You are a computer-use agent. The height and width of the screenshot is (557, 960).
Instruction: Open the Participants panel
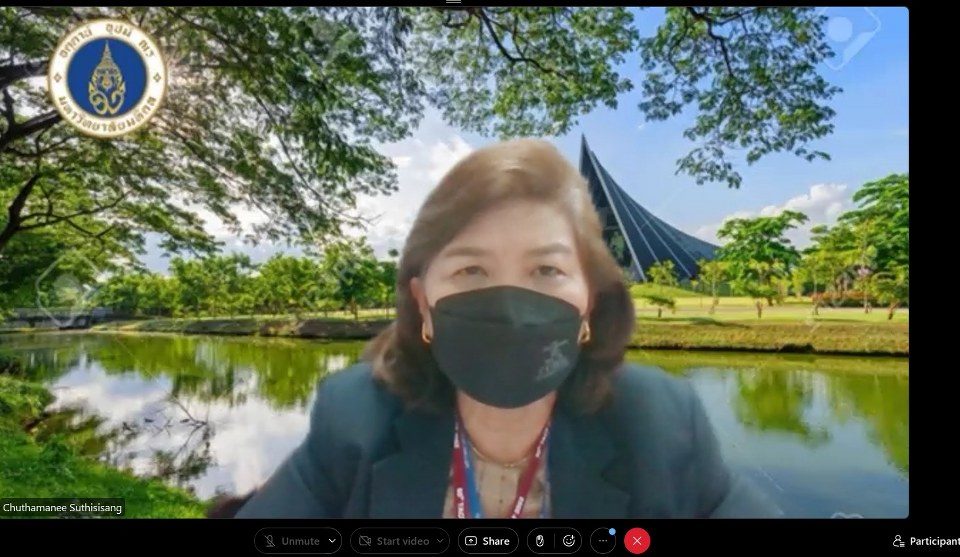(925, 541)
